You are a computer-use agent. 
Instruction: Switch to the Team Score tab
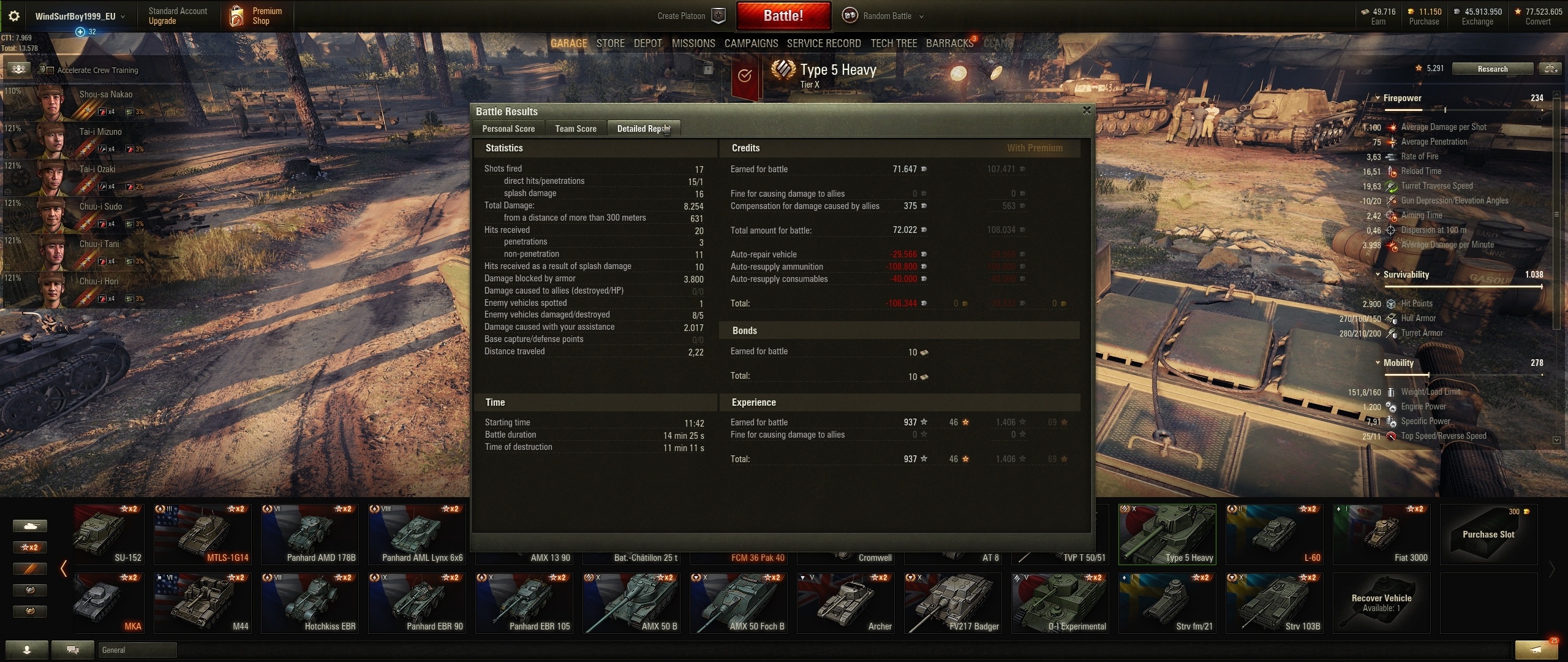click(x=576, y=129)
